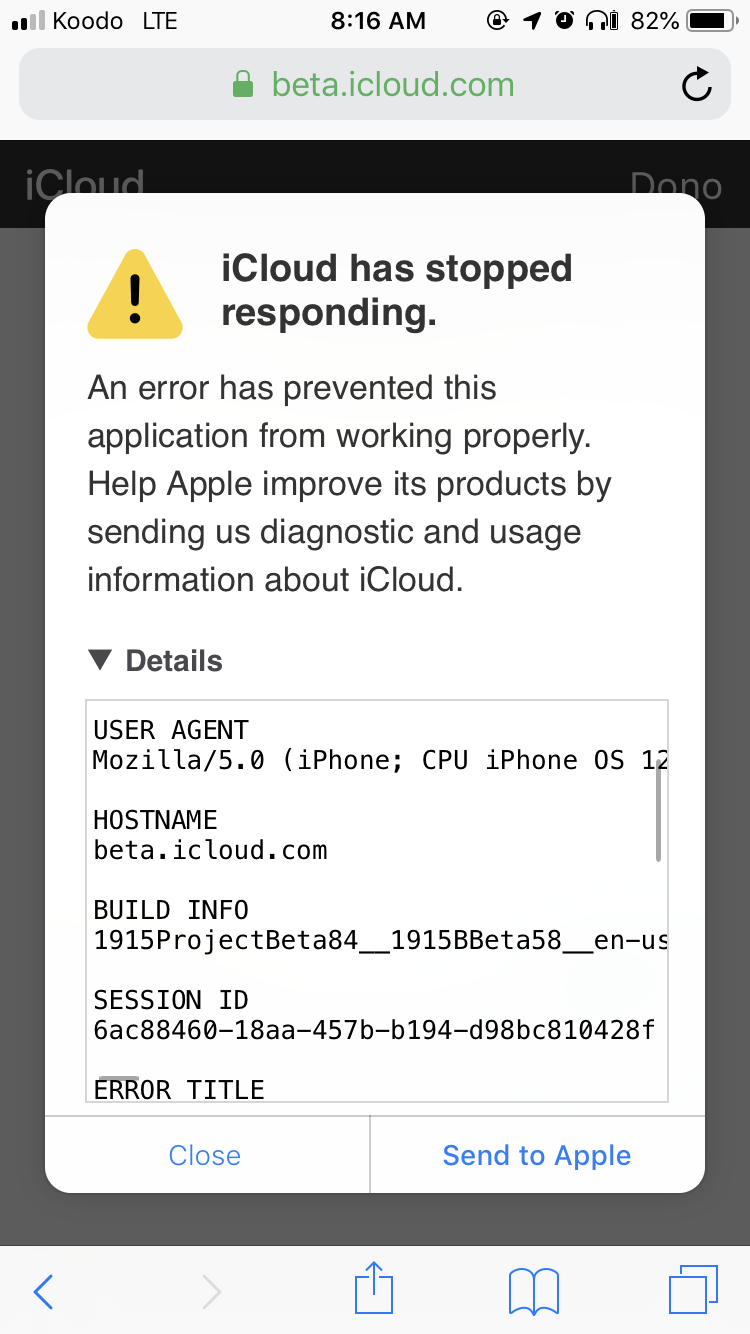750x1334 pixels.
Task: Tap the beta.icloud.com address bar
Action: point(375,84)
